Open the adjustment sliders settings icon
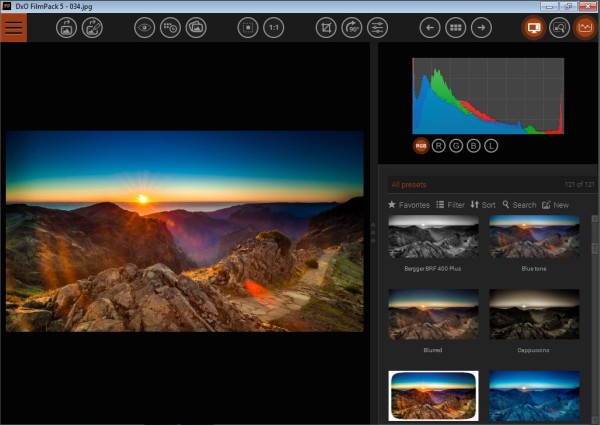 [377, 28]
